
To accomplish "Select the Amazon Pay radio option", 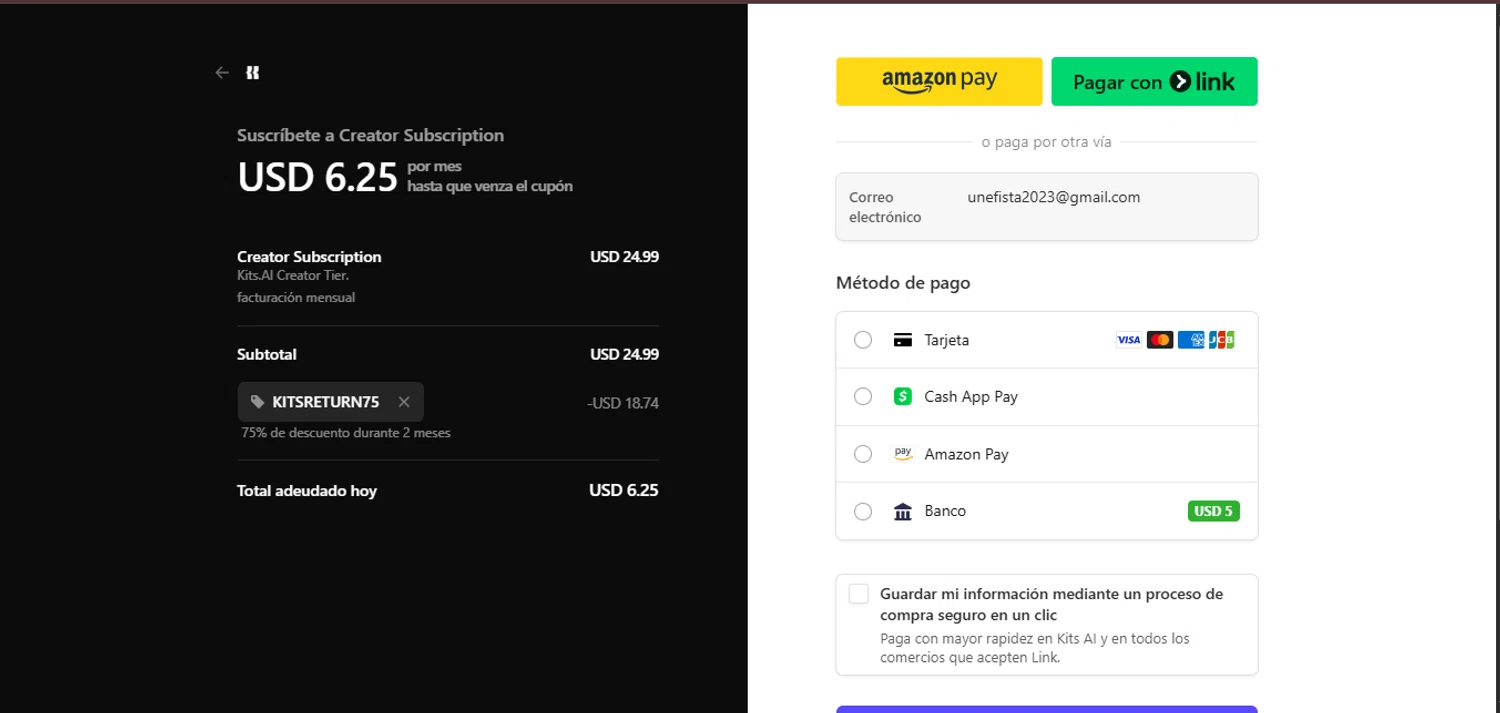I will tap(863, 454).
